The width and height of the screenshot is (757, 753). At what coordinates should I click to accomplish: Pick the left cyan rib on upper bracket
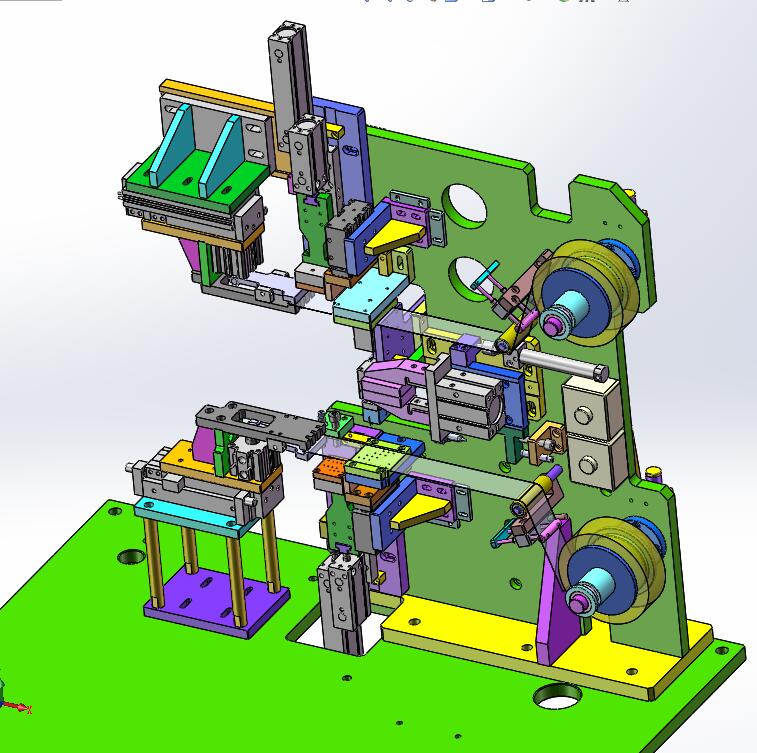(x=171, y=145)
